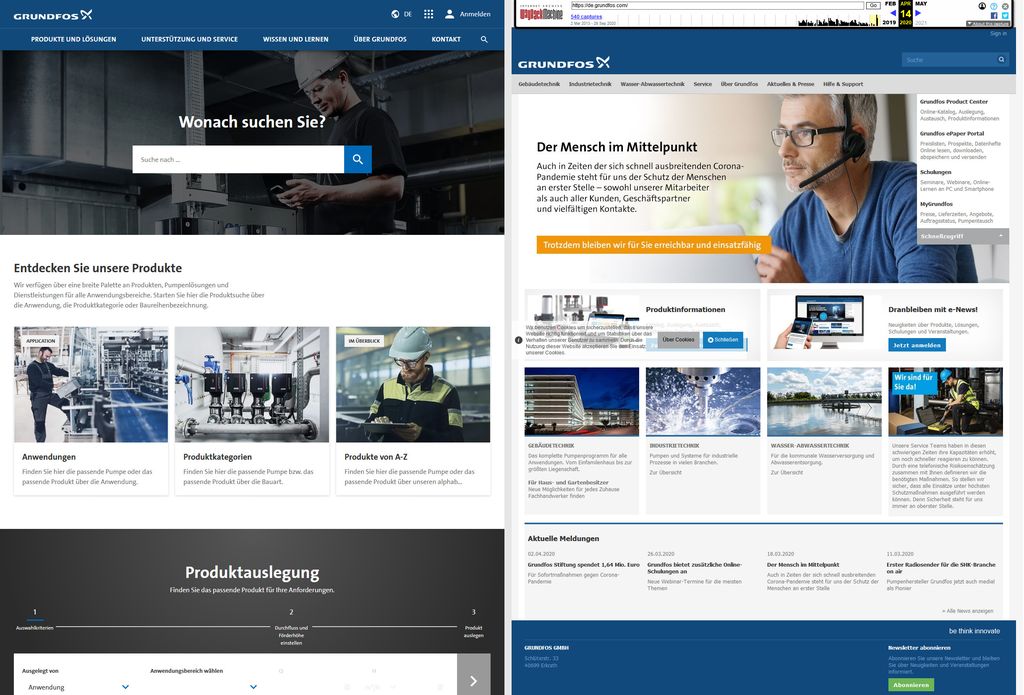Open the 'Produkte von A-Z' card image
Viewport: 1024px width, 695px height.
click(x=413, y=384)
